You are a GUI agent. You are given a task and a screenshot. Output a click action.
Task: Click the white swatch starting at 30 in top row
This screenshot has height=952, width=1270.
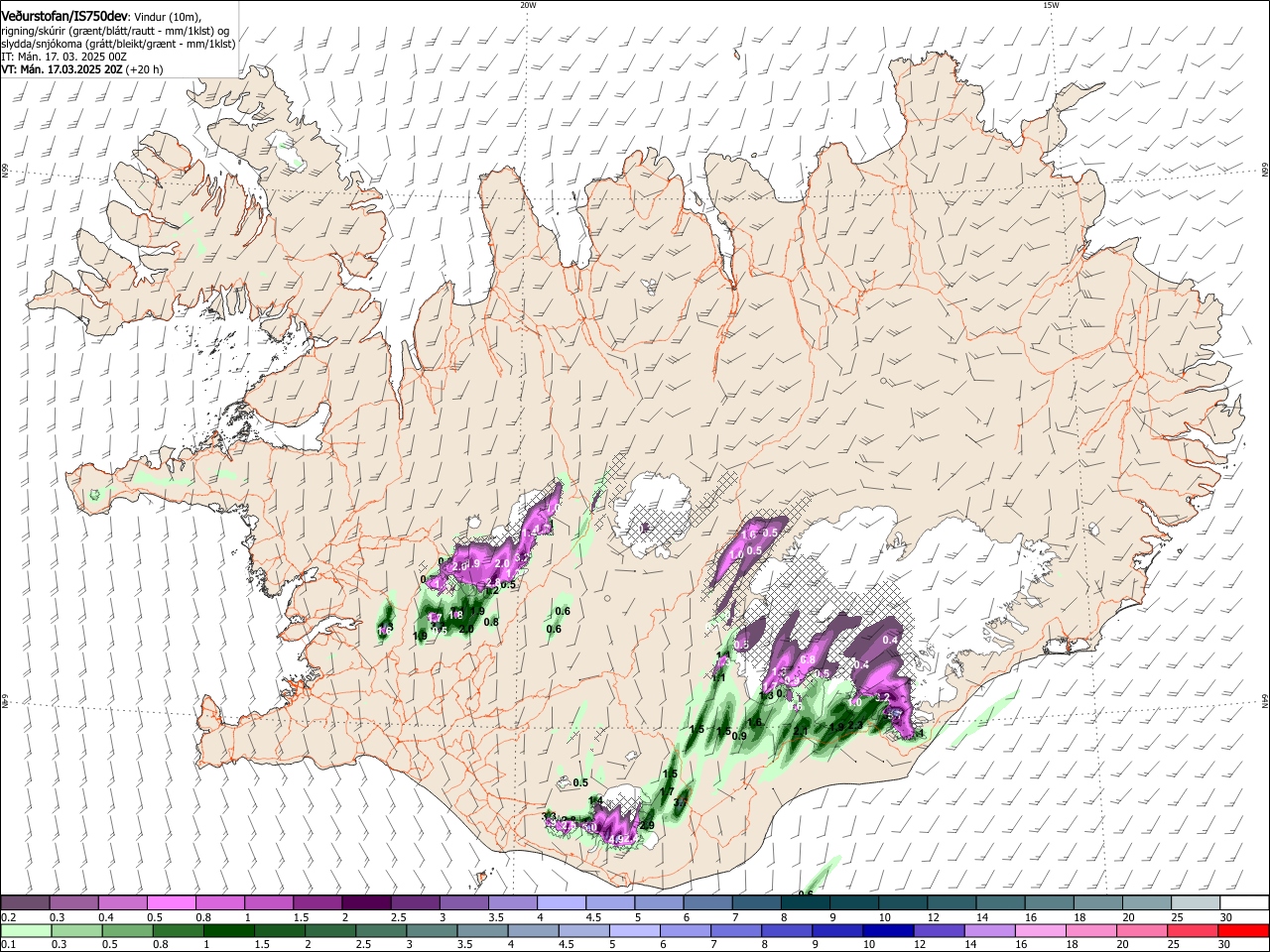tap(1245, 902)
